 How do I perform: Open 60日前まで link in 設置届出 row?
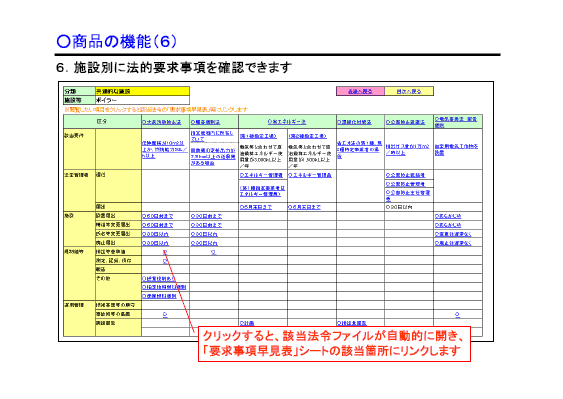pos(158,216)
